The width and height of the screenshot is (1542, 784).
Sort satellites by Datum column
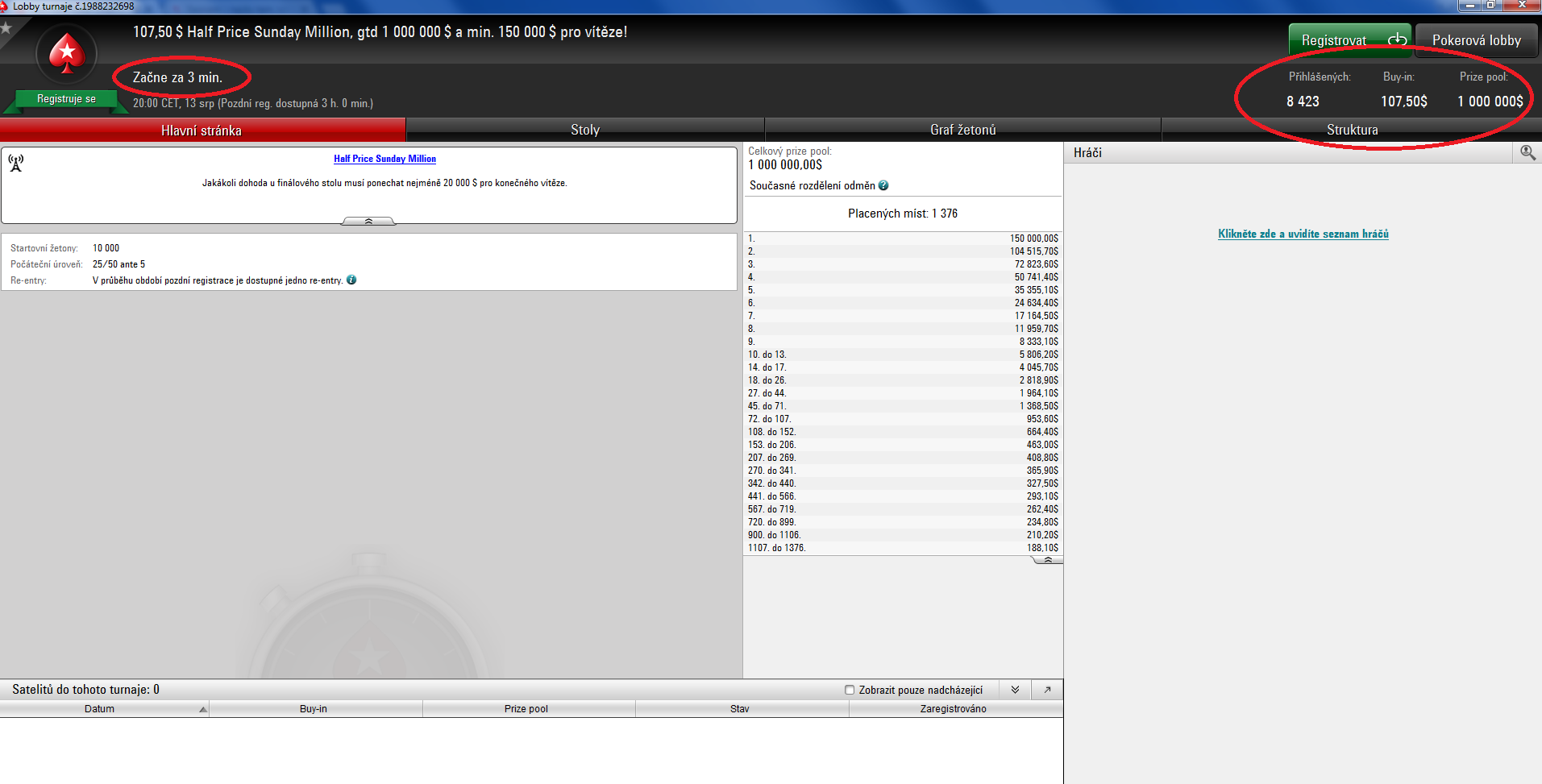[x=104, y=709]
